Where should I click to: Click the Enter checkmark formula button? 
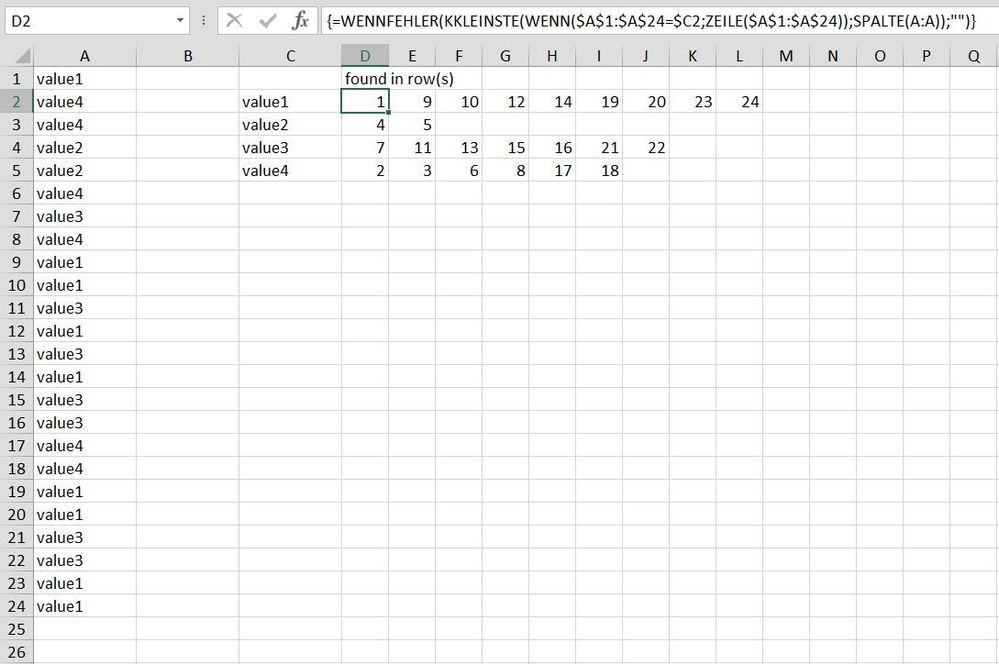tap(267, 21)
